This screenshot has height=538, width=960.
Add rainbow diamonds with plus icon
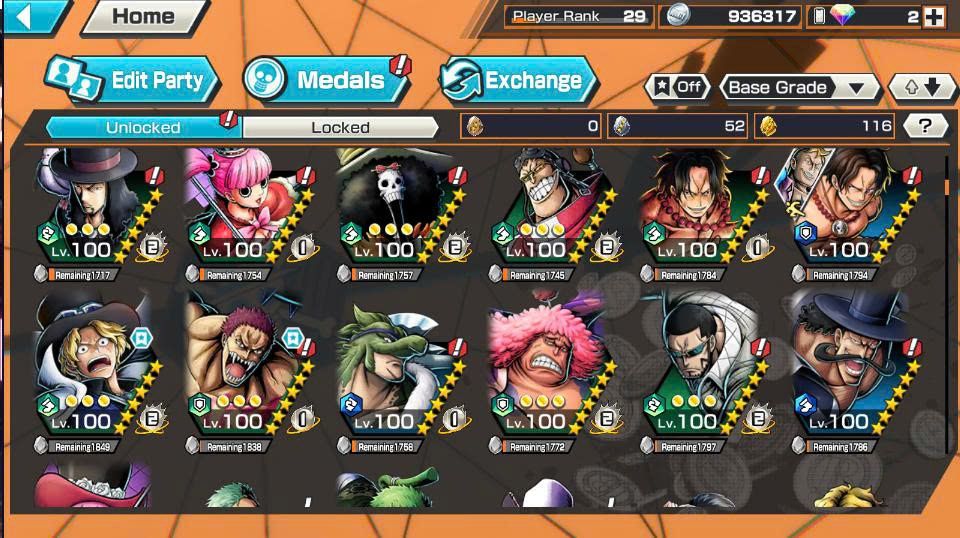[934, 17]
